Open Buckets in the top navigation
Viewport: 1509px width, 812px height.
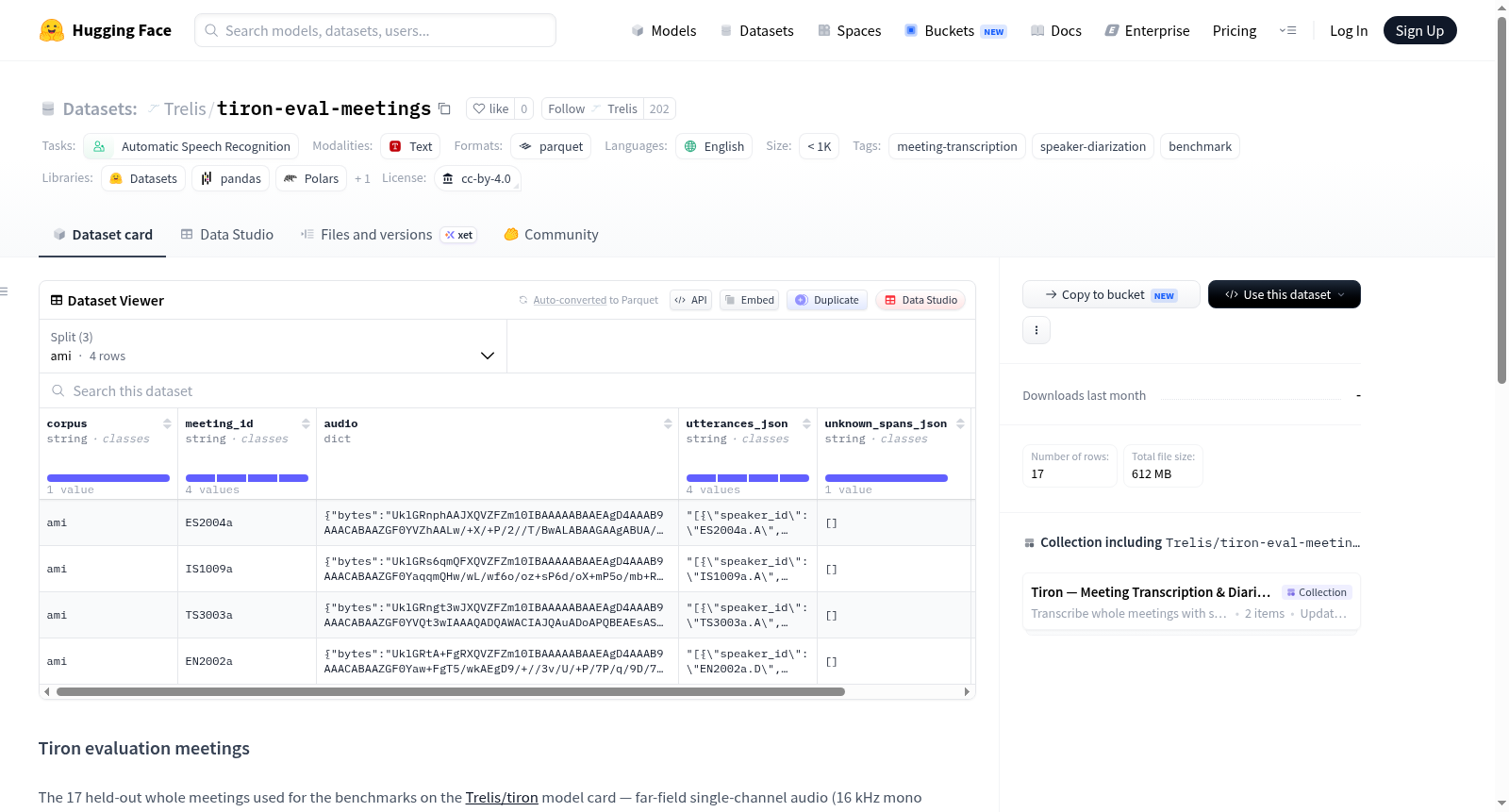955,31
